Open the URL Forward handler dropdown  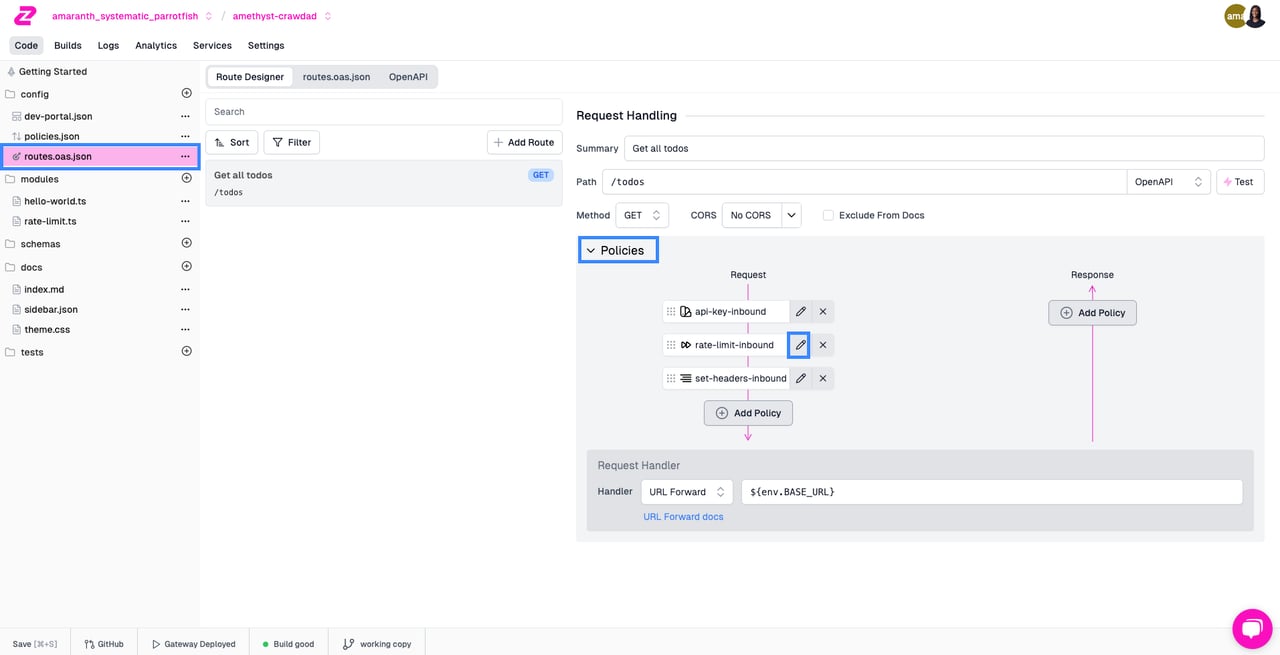click(x=687, y=492)
